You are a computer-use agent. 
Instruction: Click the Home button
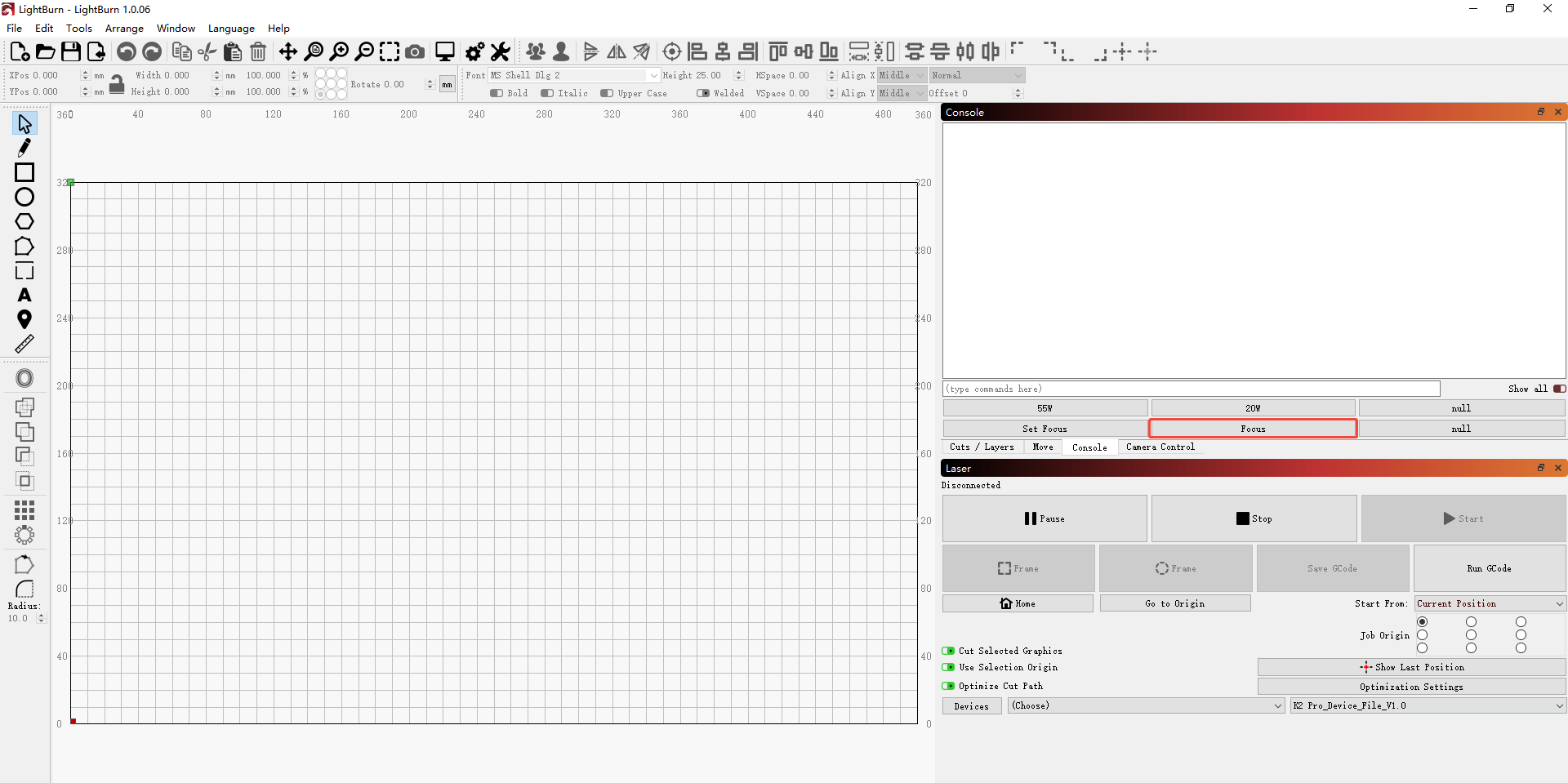pyautogui.click(x=1018, y=603)
